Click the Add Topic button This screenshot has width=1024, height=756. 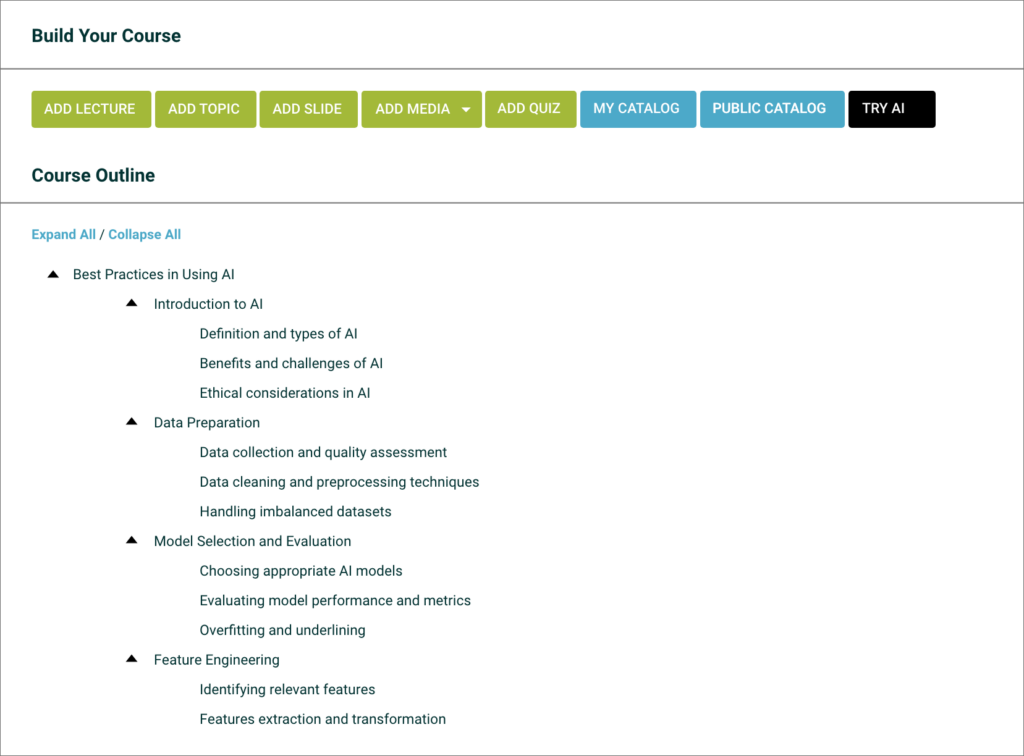[204, 109]
